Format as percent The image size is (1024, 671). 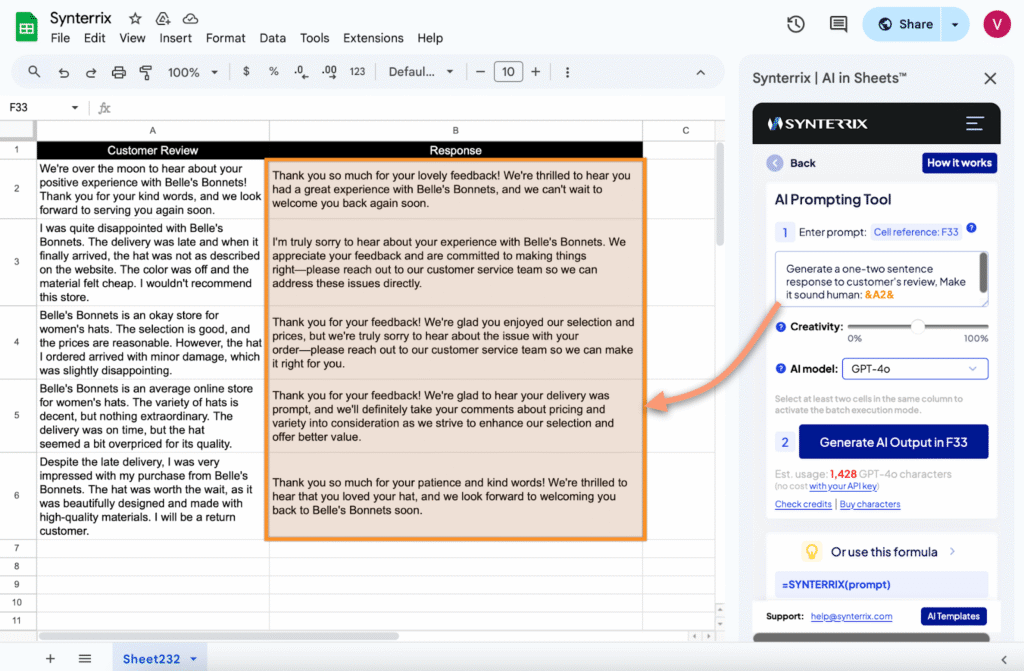click(274, 72)
